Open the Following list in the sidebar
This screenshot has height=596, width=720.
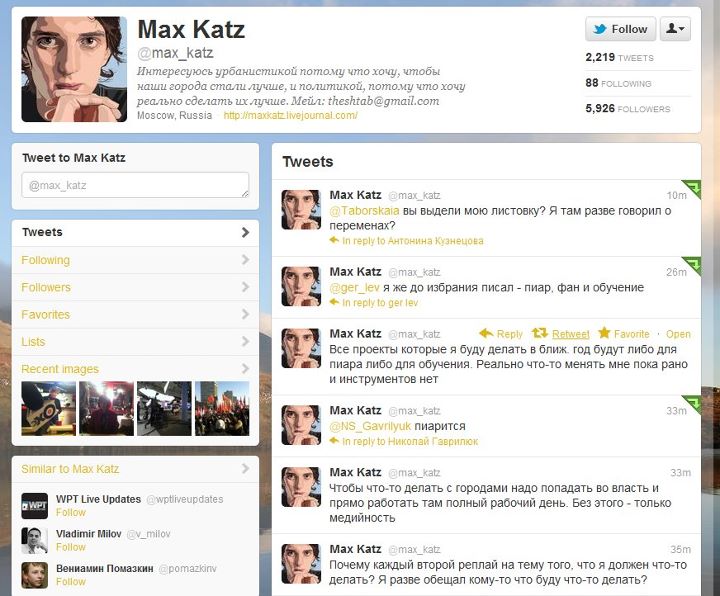coord(135,260)
